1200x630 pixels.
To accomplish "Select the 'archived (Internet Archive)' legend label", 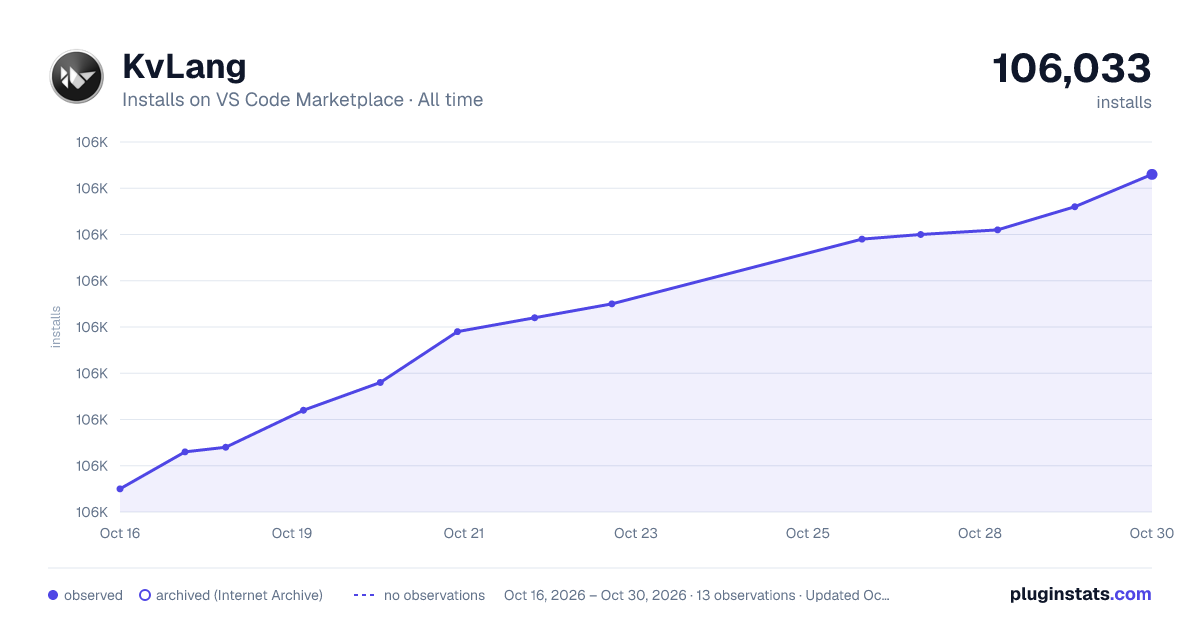I will tap(239, 595).
